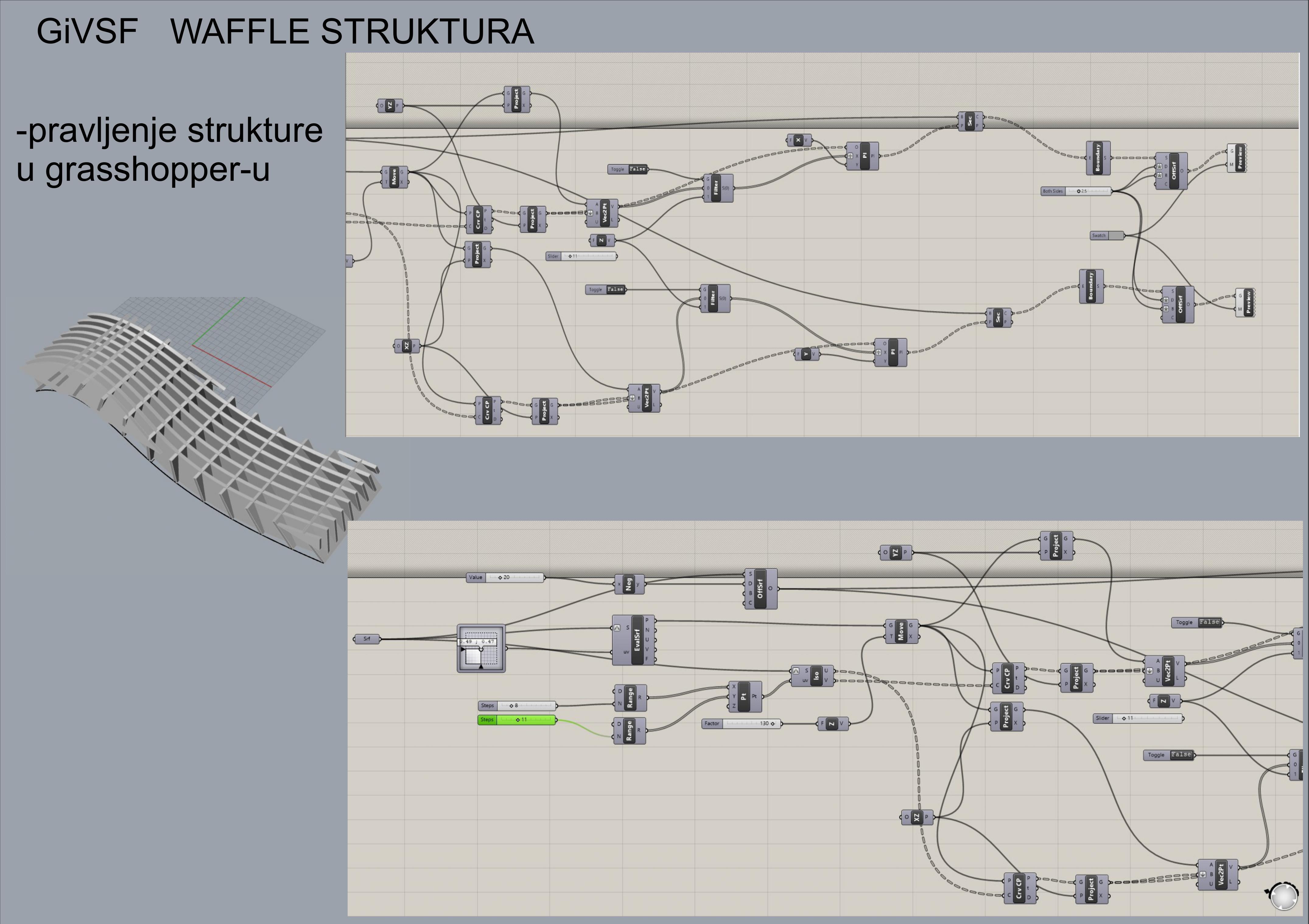Adjust the Value slider set to 20
Screen dimensions: 1309x924
[506, 577]
